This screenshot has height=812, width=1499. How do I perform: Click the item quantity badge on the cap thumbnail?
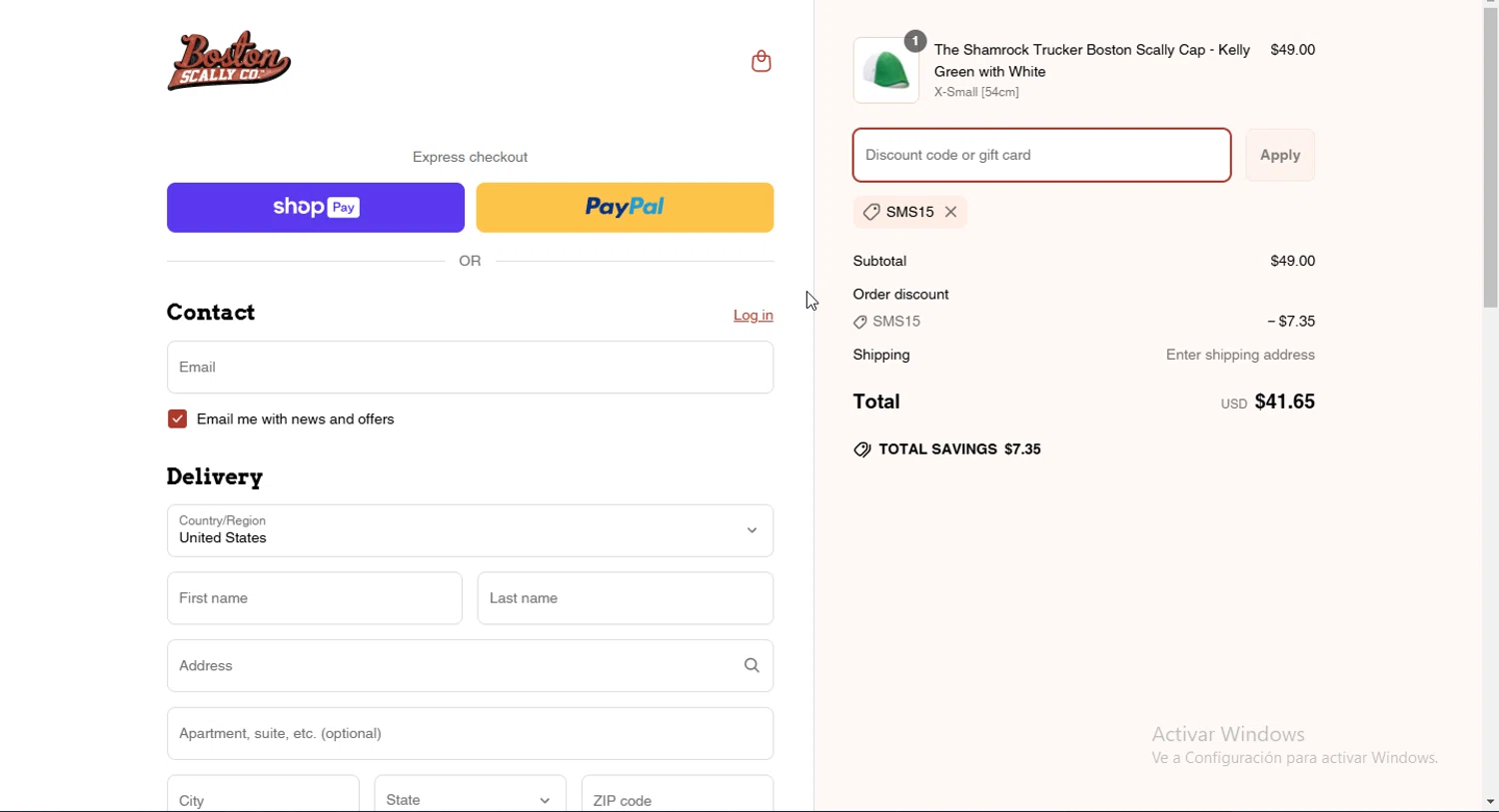click(x=915, y=41)
